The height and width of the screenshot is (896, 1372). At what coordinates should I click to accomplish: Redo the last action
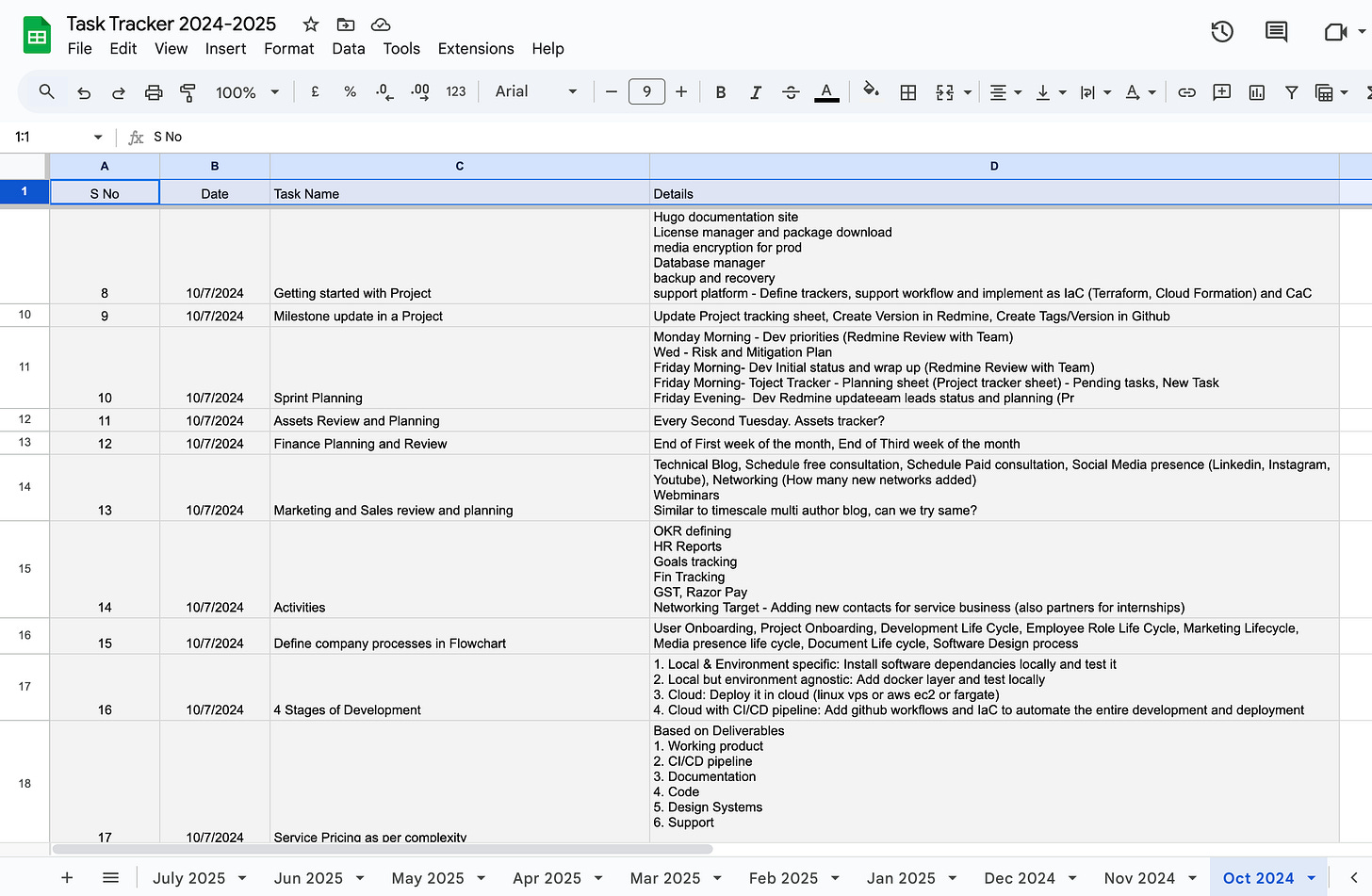click(x=119, y=92)
